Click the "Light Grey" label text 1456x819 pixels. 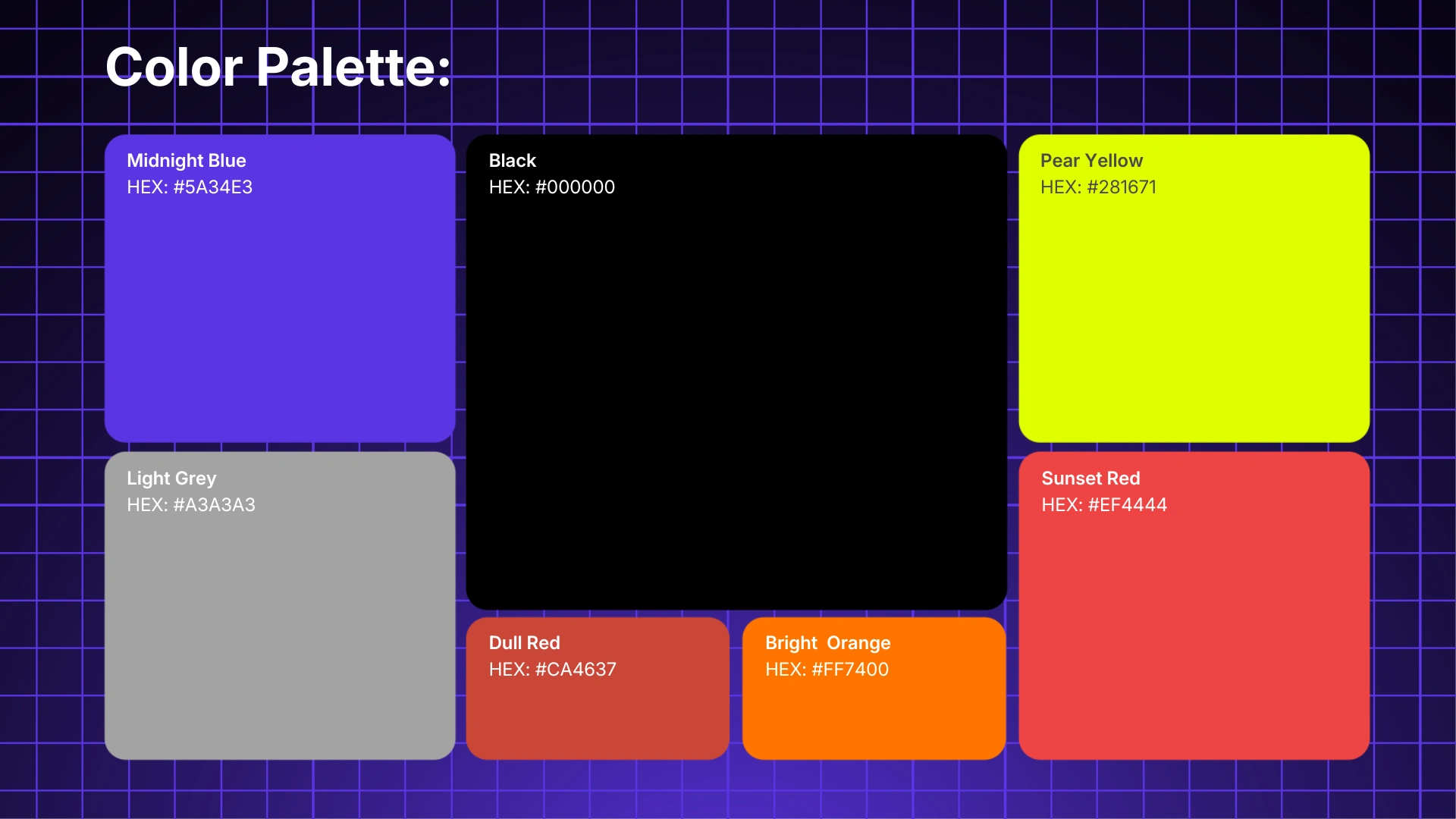171,479
